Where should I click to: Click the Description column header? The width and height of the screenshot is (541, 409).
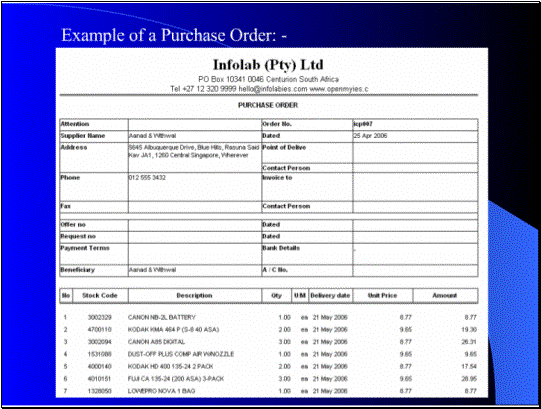[195, 296]
